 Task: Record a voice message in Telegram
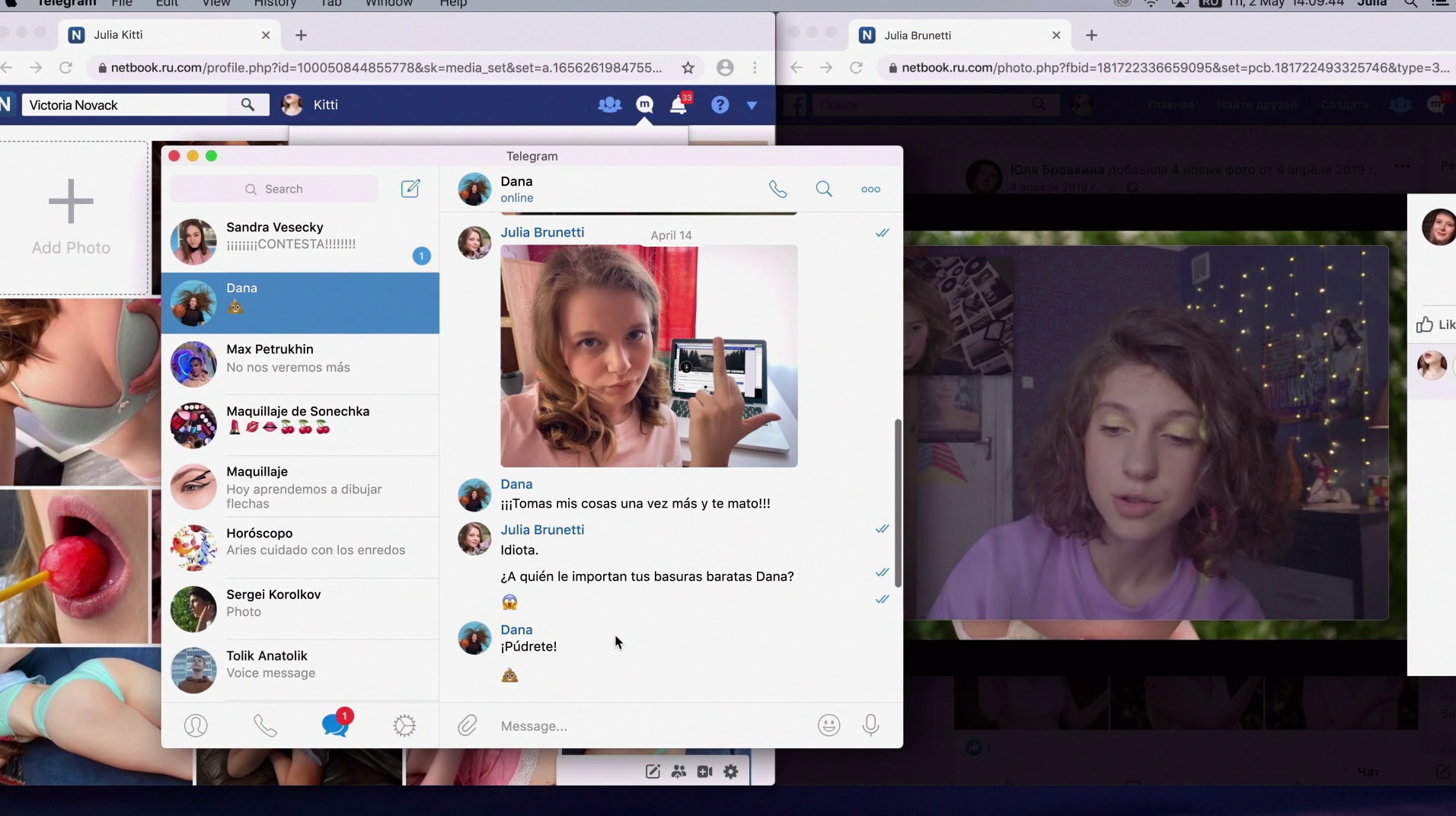[870, 725]
